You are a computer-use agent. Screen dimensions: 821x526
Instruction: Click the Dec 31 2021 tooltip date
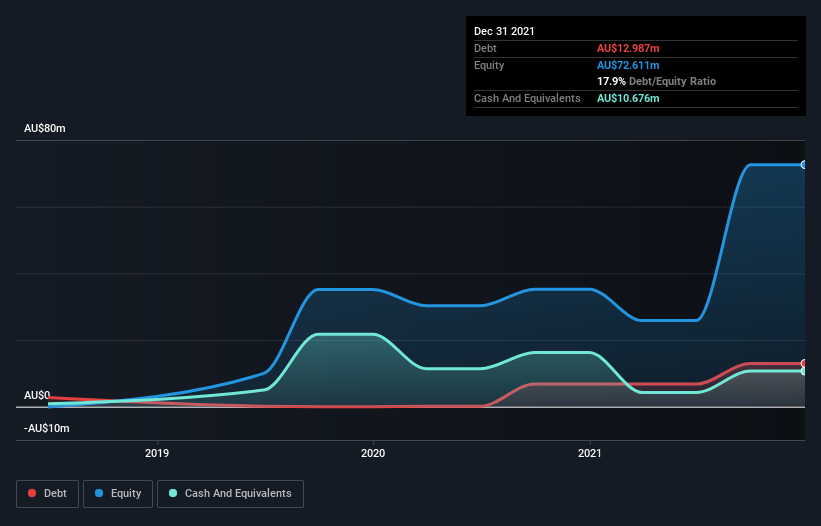pos(504,31)
